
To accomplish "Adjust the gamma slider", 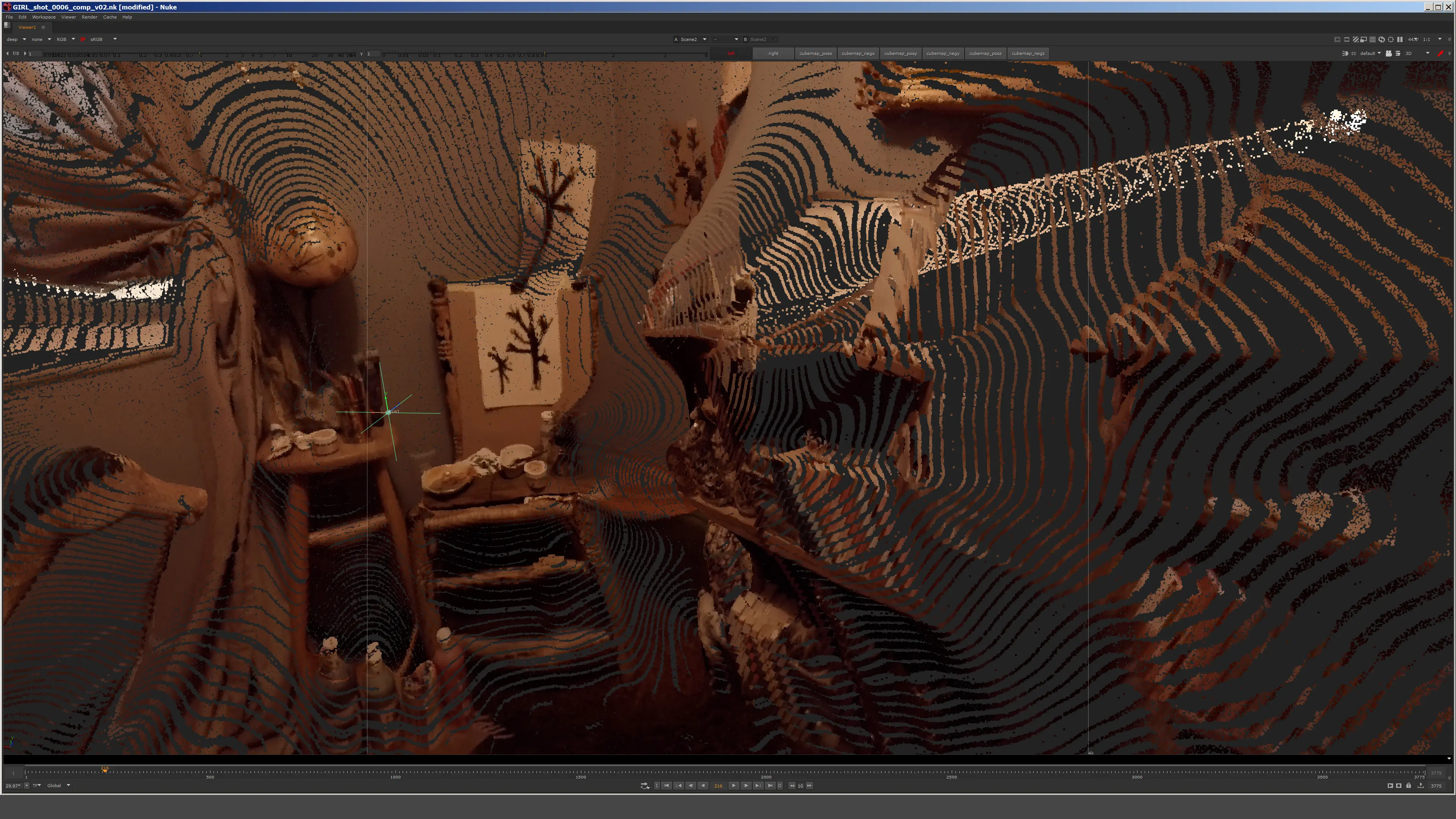I will coord(544,54).
